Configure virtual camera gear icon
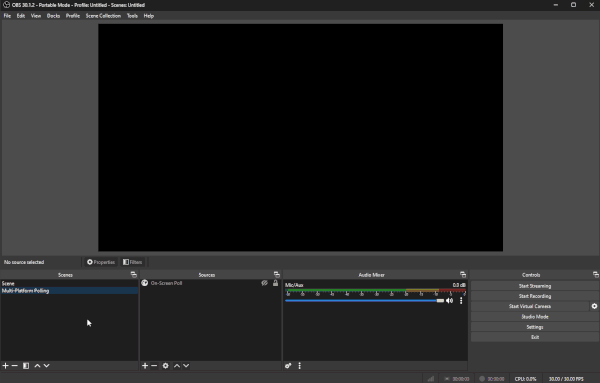Image resolution: width=600 pixels, height=383 pixels. click(594, 306)
